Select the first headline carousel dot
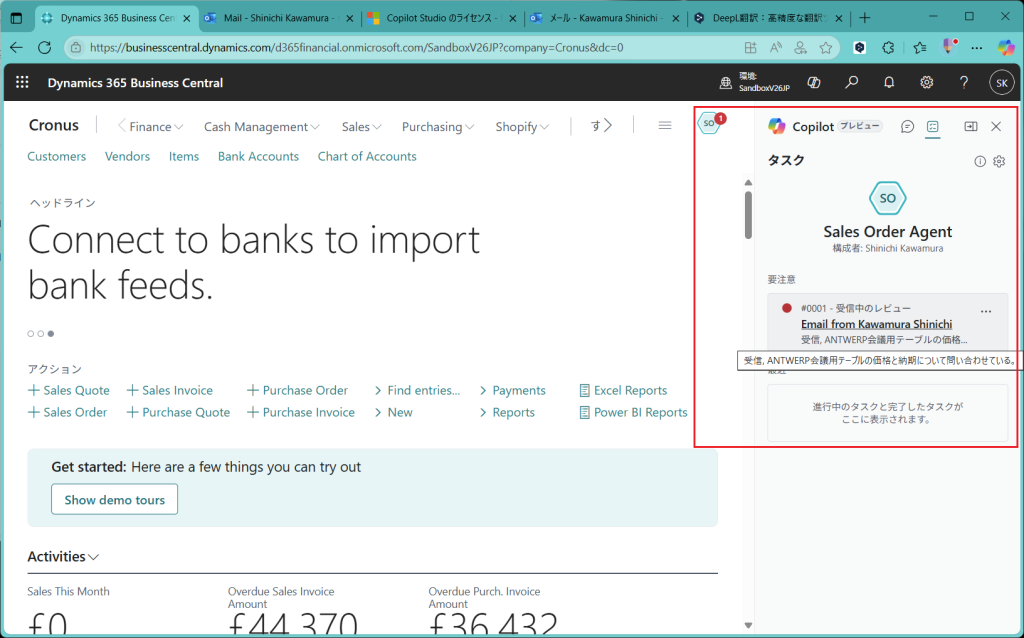Viewport: 1024px width, 638px height. (31, 334)
